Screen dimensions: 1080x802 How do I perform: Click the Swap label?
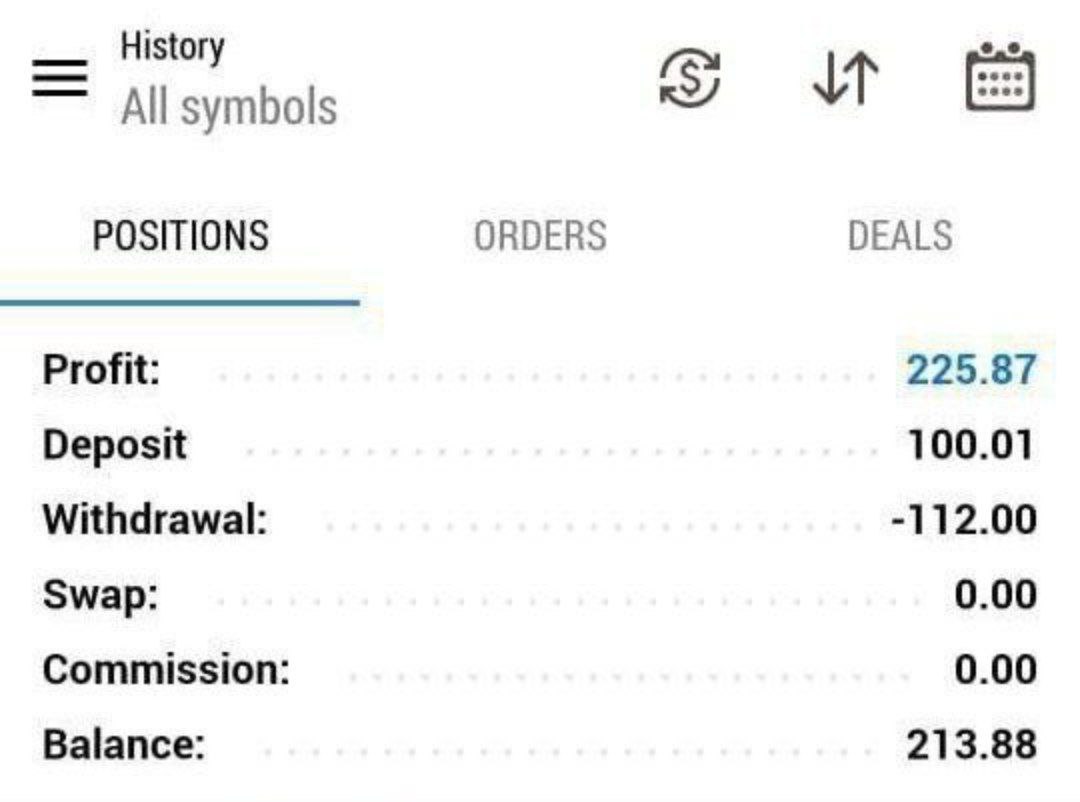click(x=100, y=595)
